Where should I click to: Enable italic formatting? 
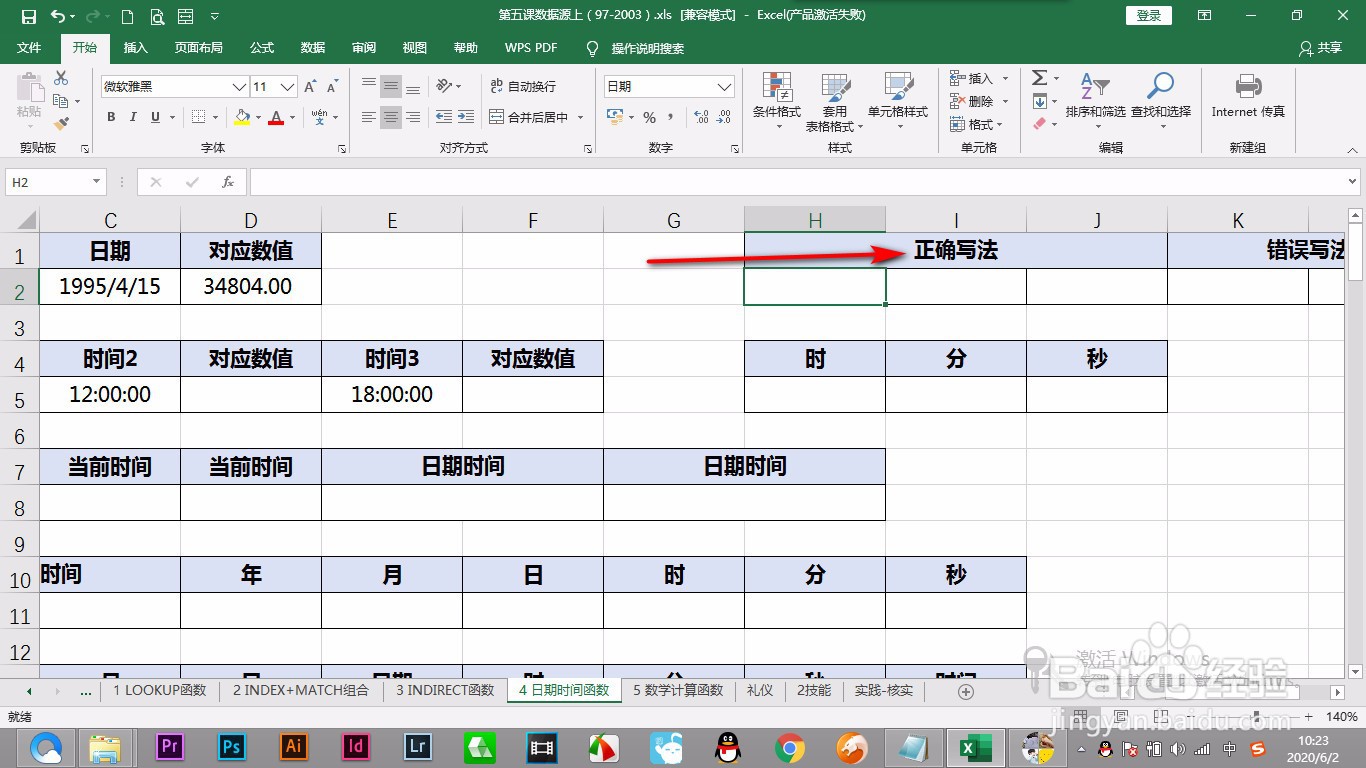pos(133,117)
